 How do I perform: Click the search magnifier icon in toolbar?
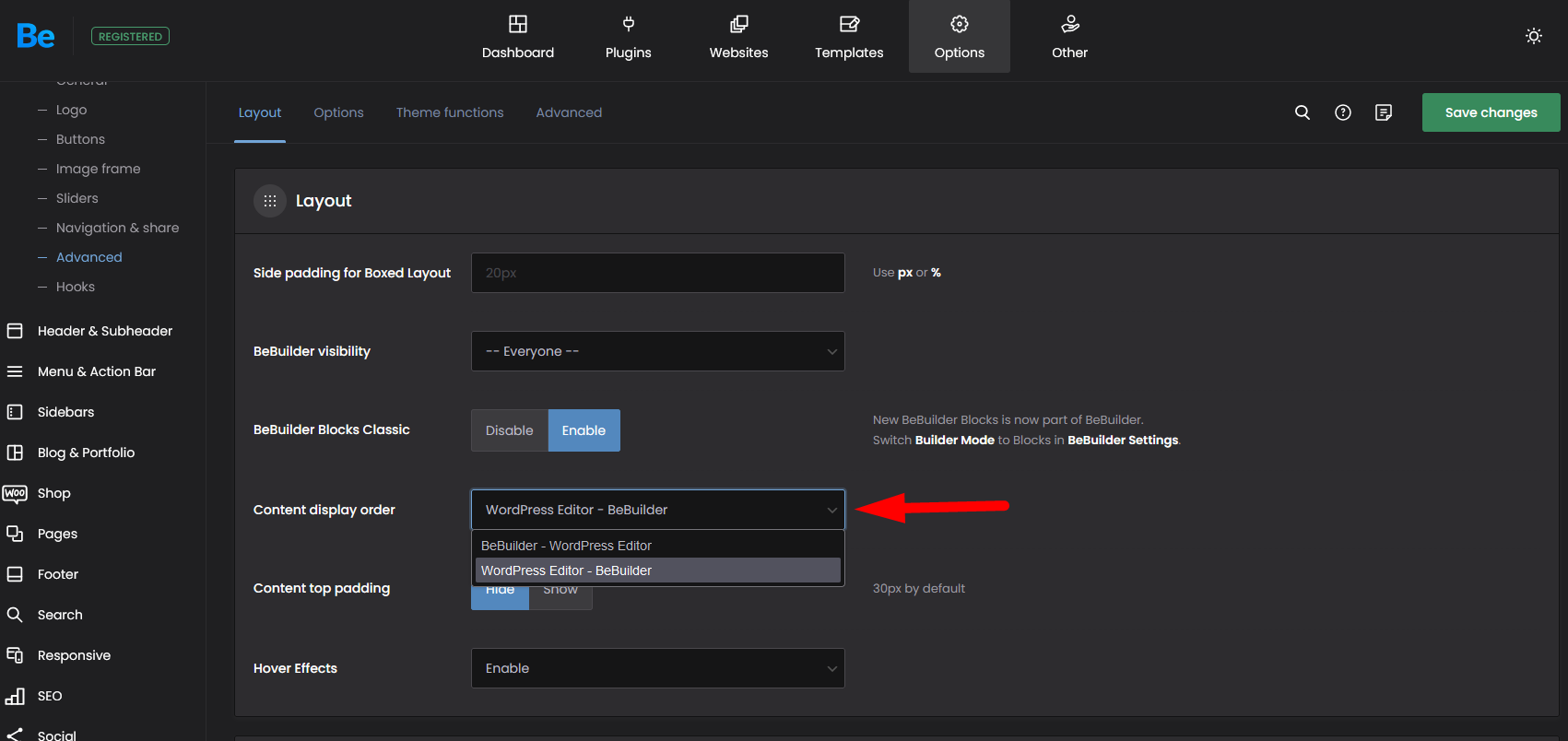(x=1303, y=112)
